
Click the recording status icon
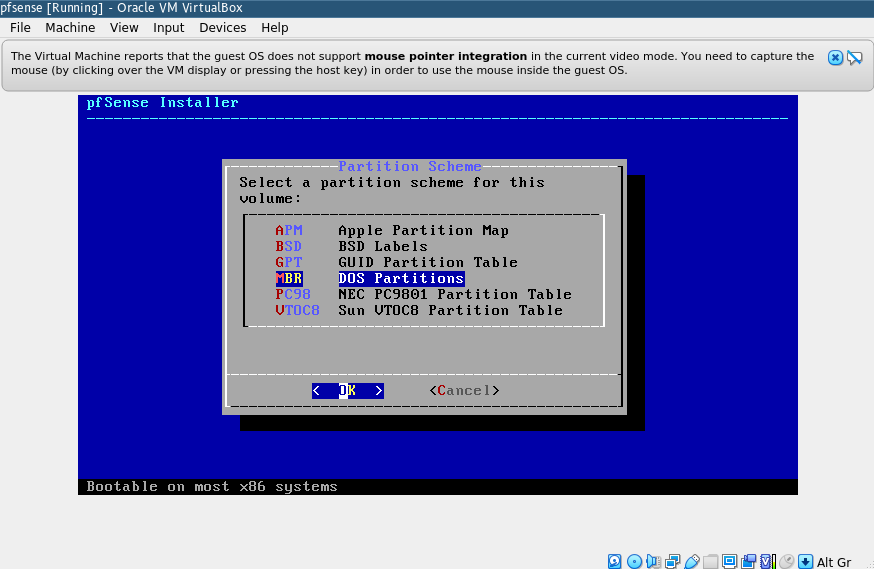pos(749,561)
